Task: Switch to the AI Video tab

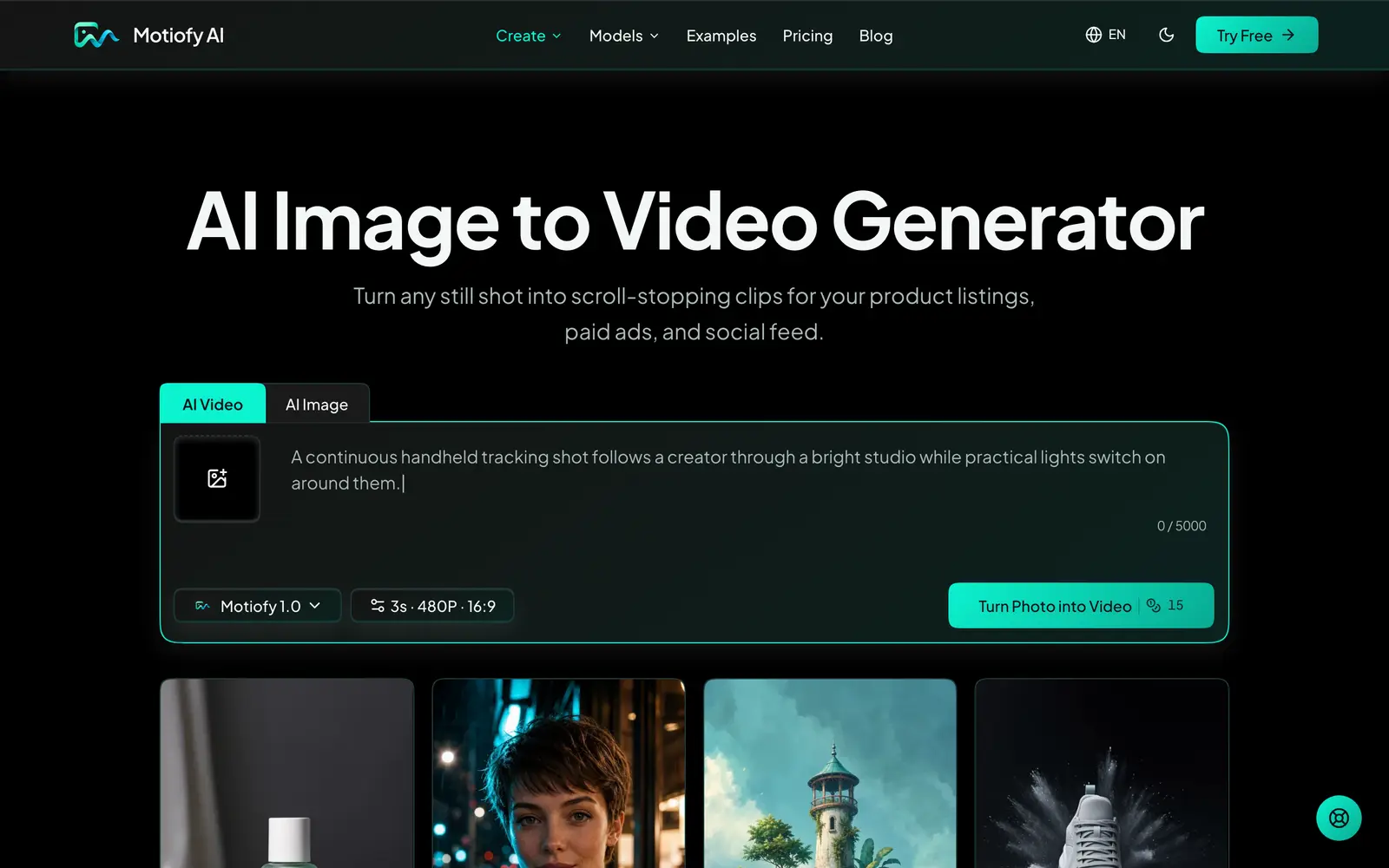Action: tap(213, 404)
